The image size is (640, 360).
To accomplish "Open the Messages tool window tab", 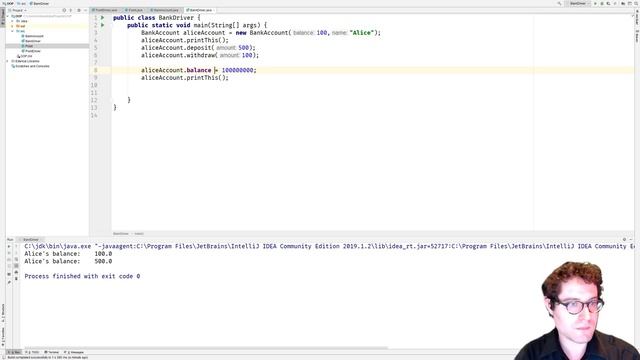I will (x=75, y=352).
